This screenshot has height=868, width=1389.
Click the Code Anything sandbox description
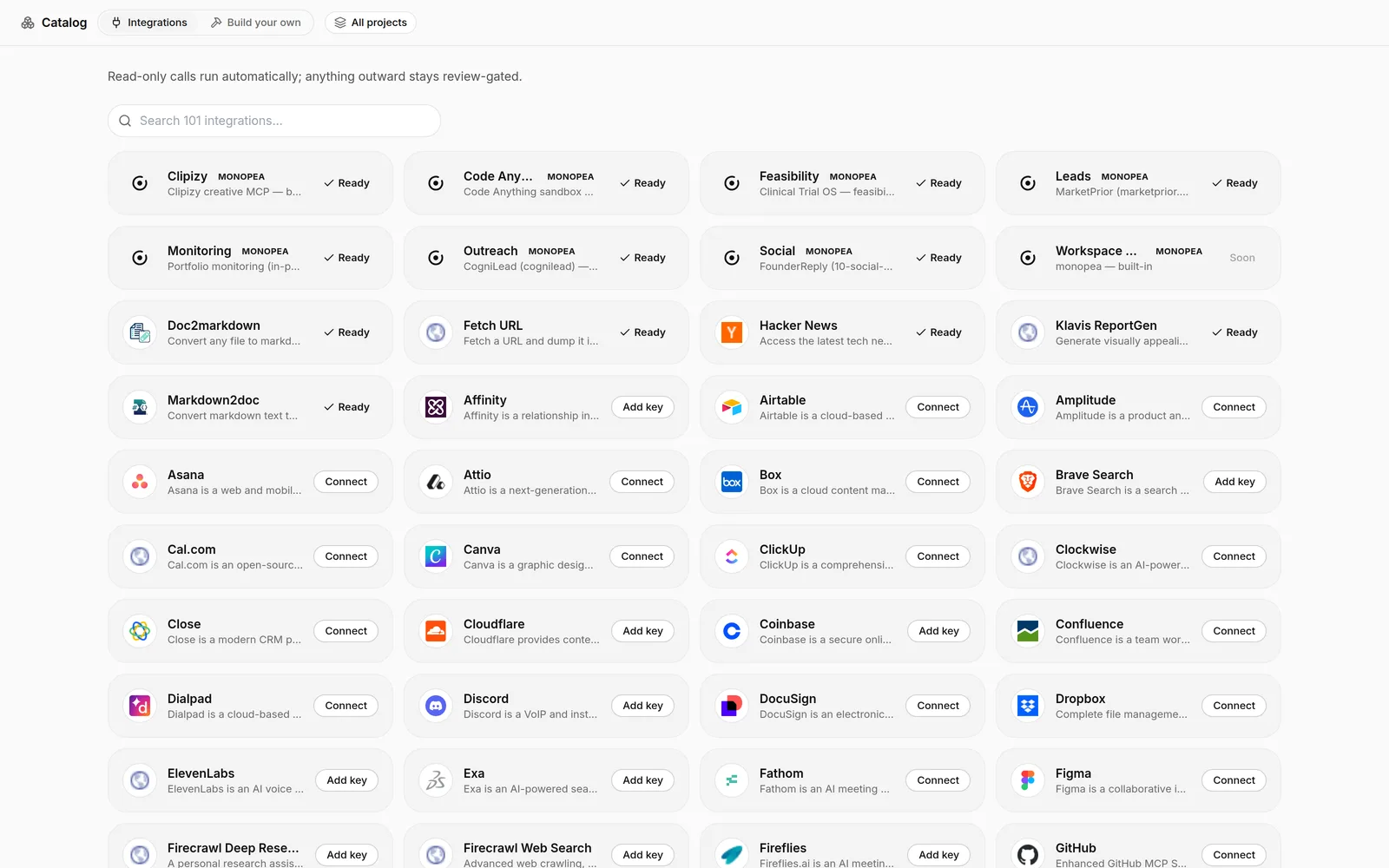point(529,192)
